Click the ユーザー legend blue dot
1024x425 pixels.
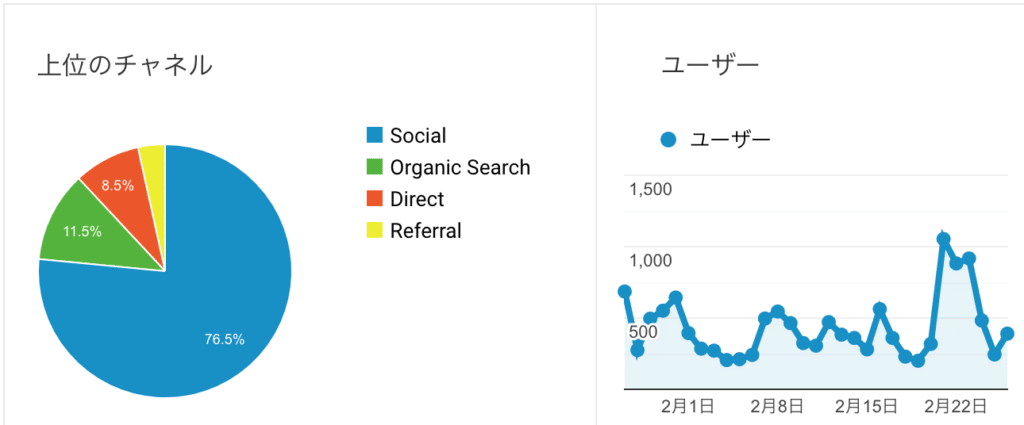[x=669, y=139]
